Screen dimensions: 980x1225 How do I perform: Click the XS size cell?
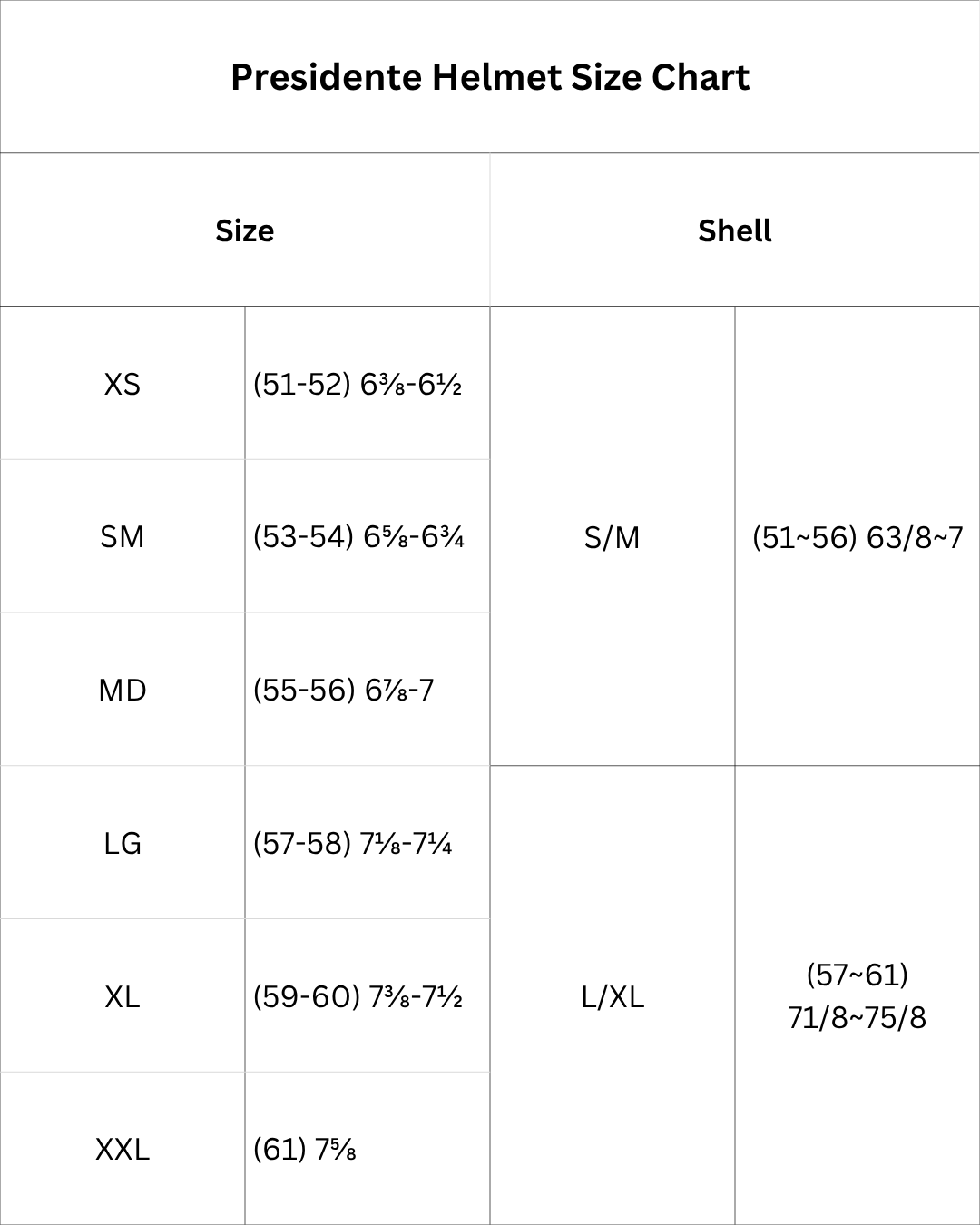(122, 384)
